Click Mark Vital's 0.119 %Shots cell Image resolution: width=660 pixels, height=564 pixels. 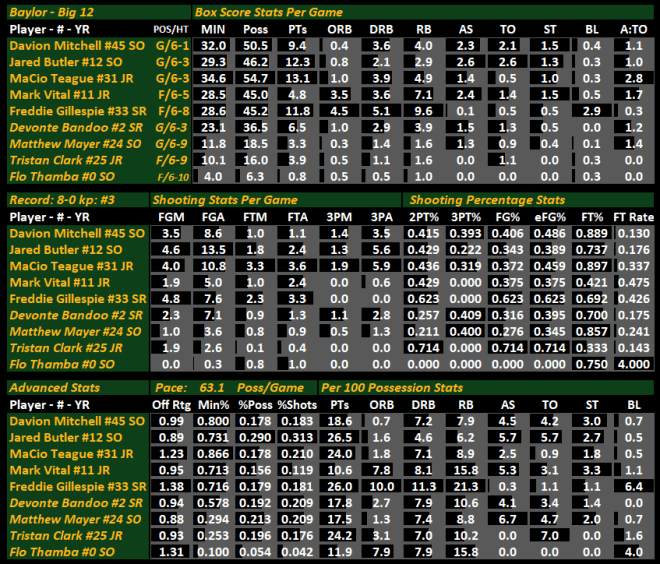tap(297, 470)
